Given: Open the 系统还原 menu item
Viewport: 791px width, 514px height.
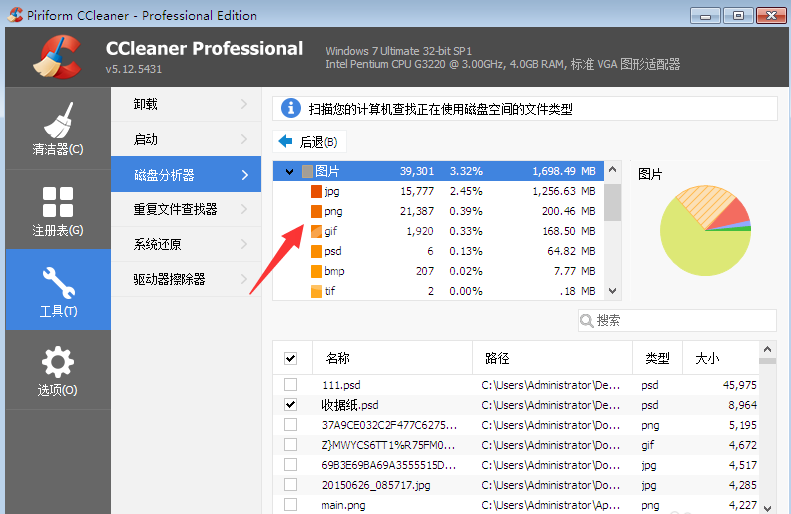Looking at the screenshot, I should 186,244.
